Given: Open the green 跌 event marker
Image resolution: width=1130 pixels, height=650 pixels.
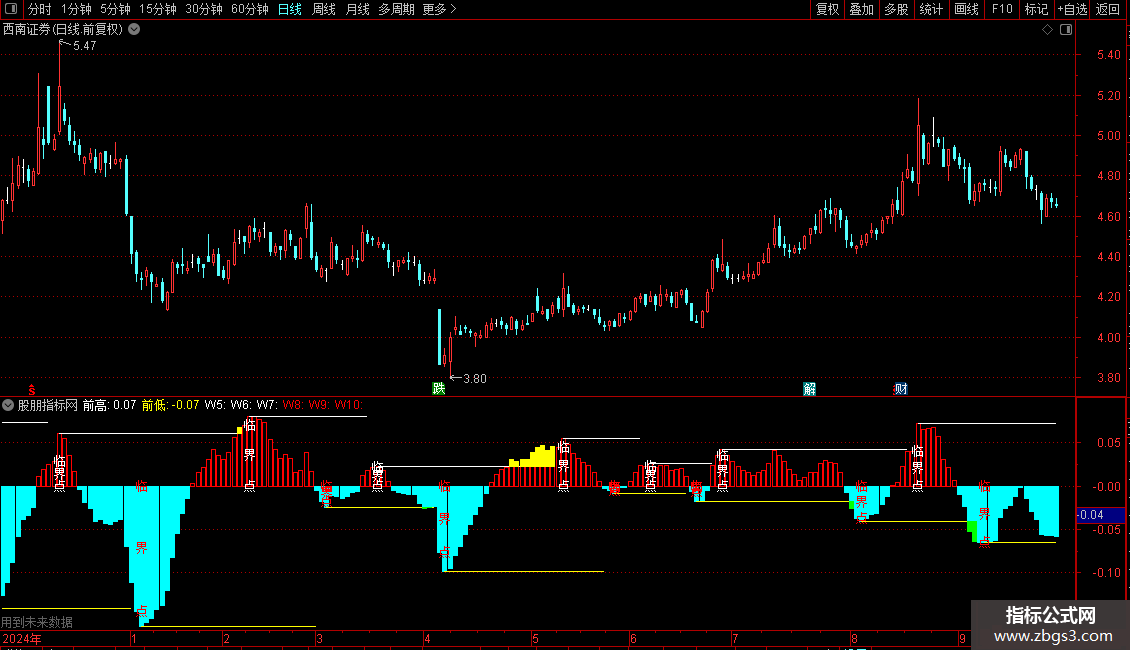Looking at the screenshot, I should point(438,388).
